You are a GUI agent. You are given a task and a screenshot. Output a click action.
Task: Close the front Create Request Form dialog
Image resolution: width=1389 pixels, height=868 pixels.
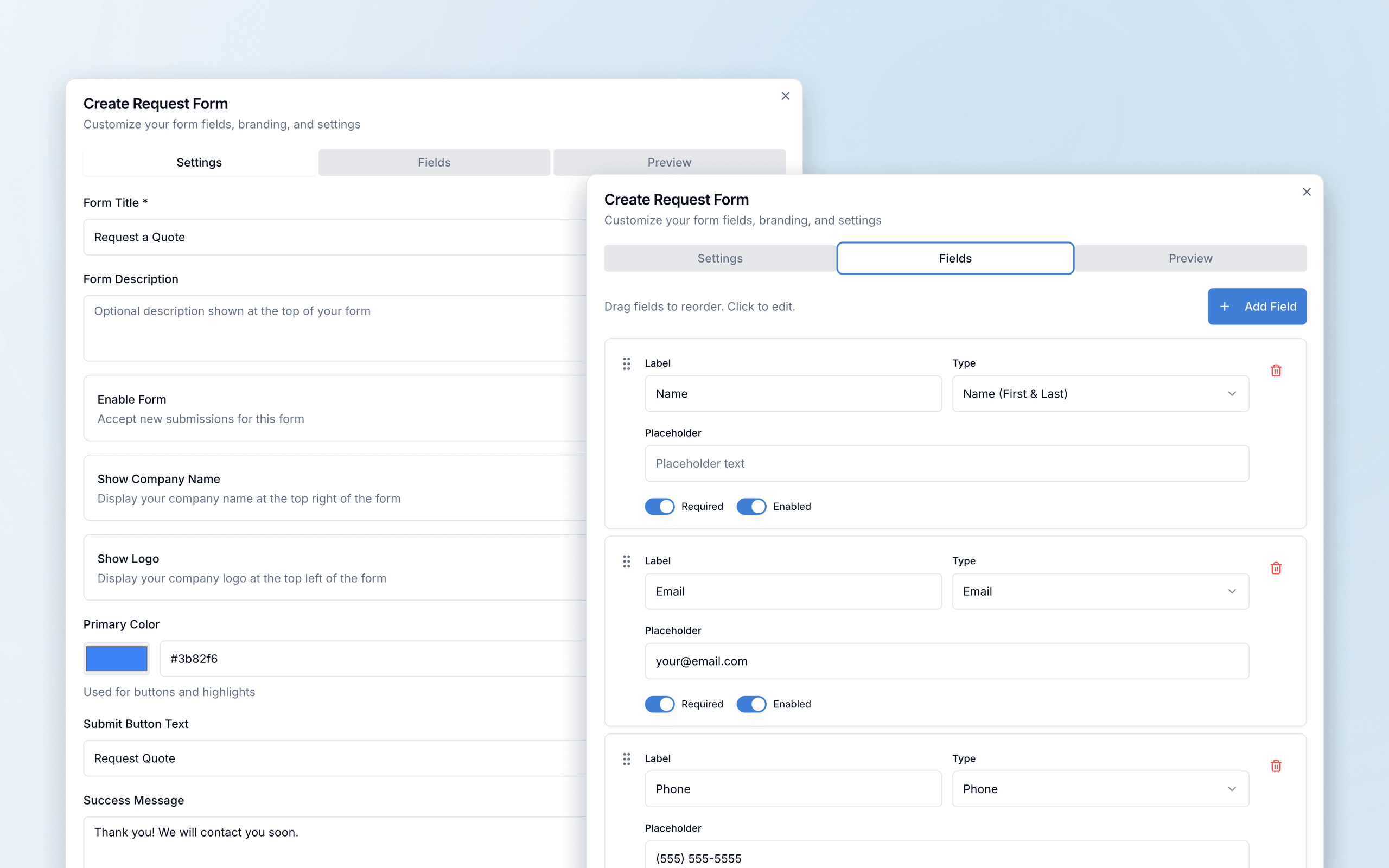coord(1307,192)
